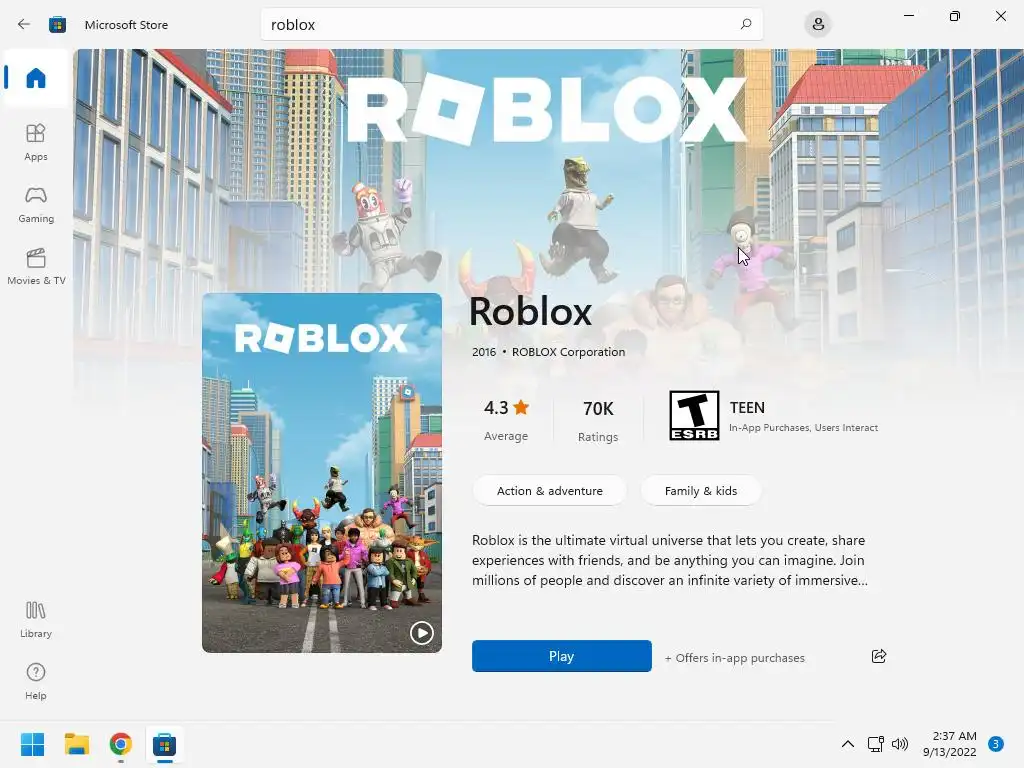Select the Action & adventure category tag

tap(549, 490)
